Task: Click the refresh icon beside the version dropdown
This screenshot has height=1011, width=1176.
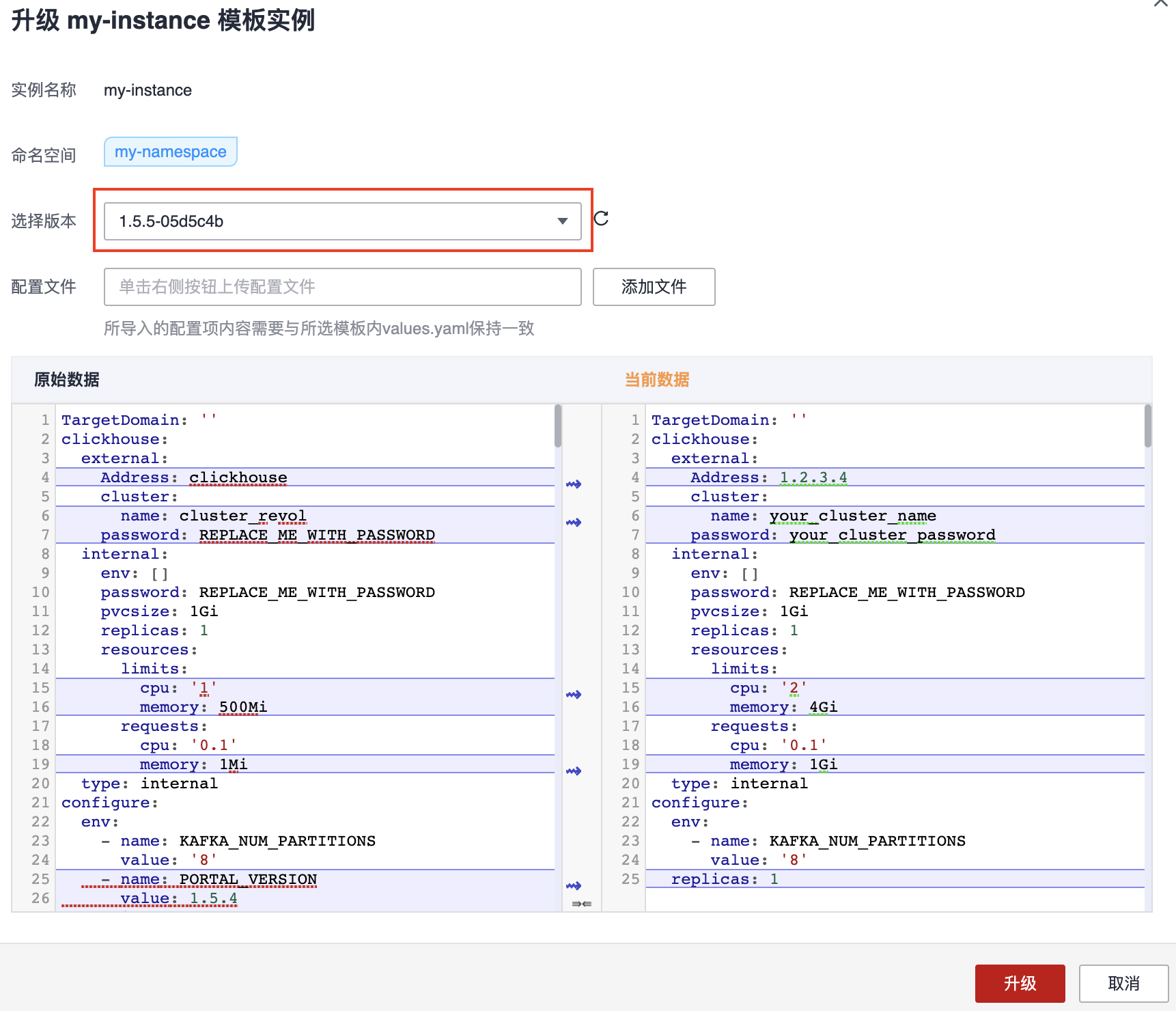Action: (601, 219)
